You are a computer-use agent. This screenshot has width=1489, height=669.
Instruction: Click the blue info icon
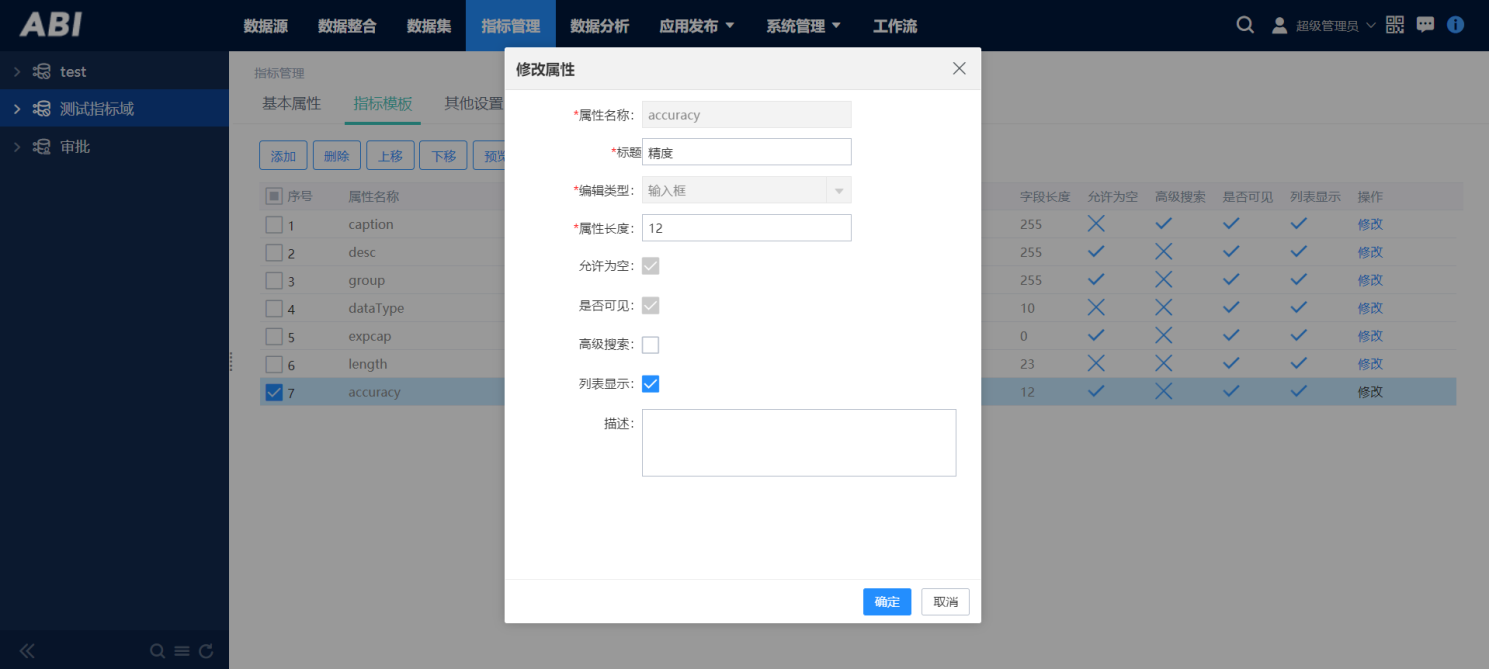click(1455, 25)
